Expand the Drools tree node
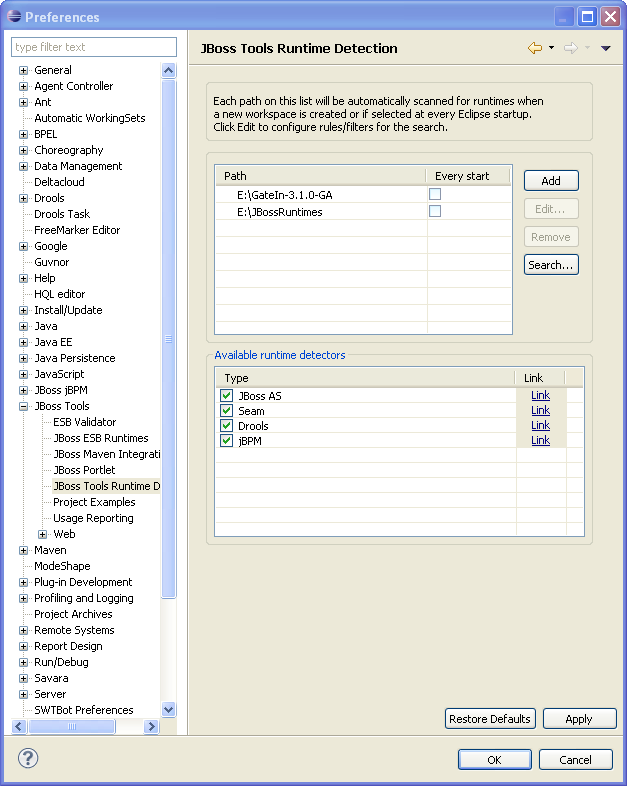The image size is (627, 786). pyautogui.click(x=23, y=199)
